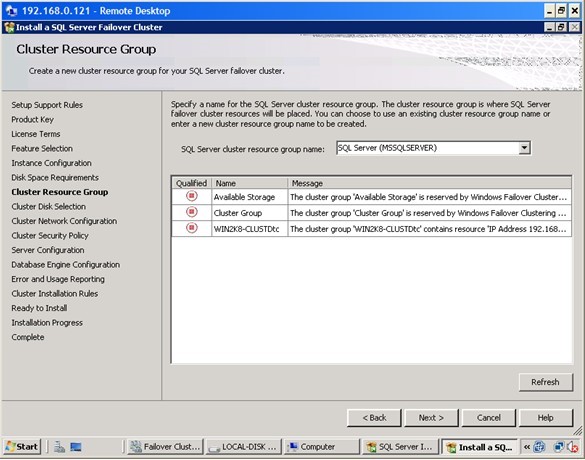Select Product Key step in sidebar
585x460 pixels.
tap(32, 119)
